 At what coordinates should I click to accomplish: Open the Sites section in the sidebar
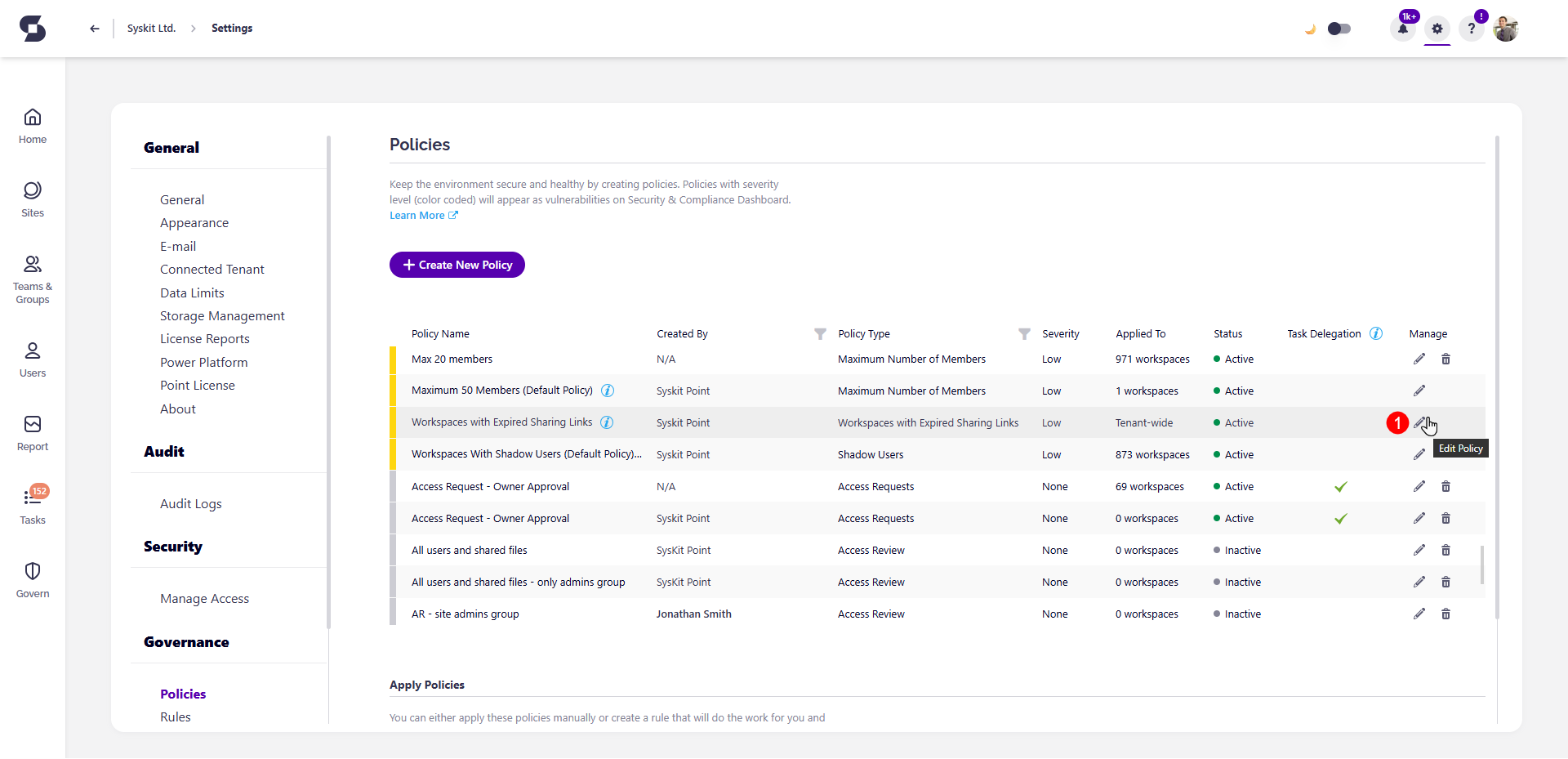pos(32,199)
